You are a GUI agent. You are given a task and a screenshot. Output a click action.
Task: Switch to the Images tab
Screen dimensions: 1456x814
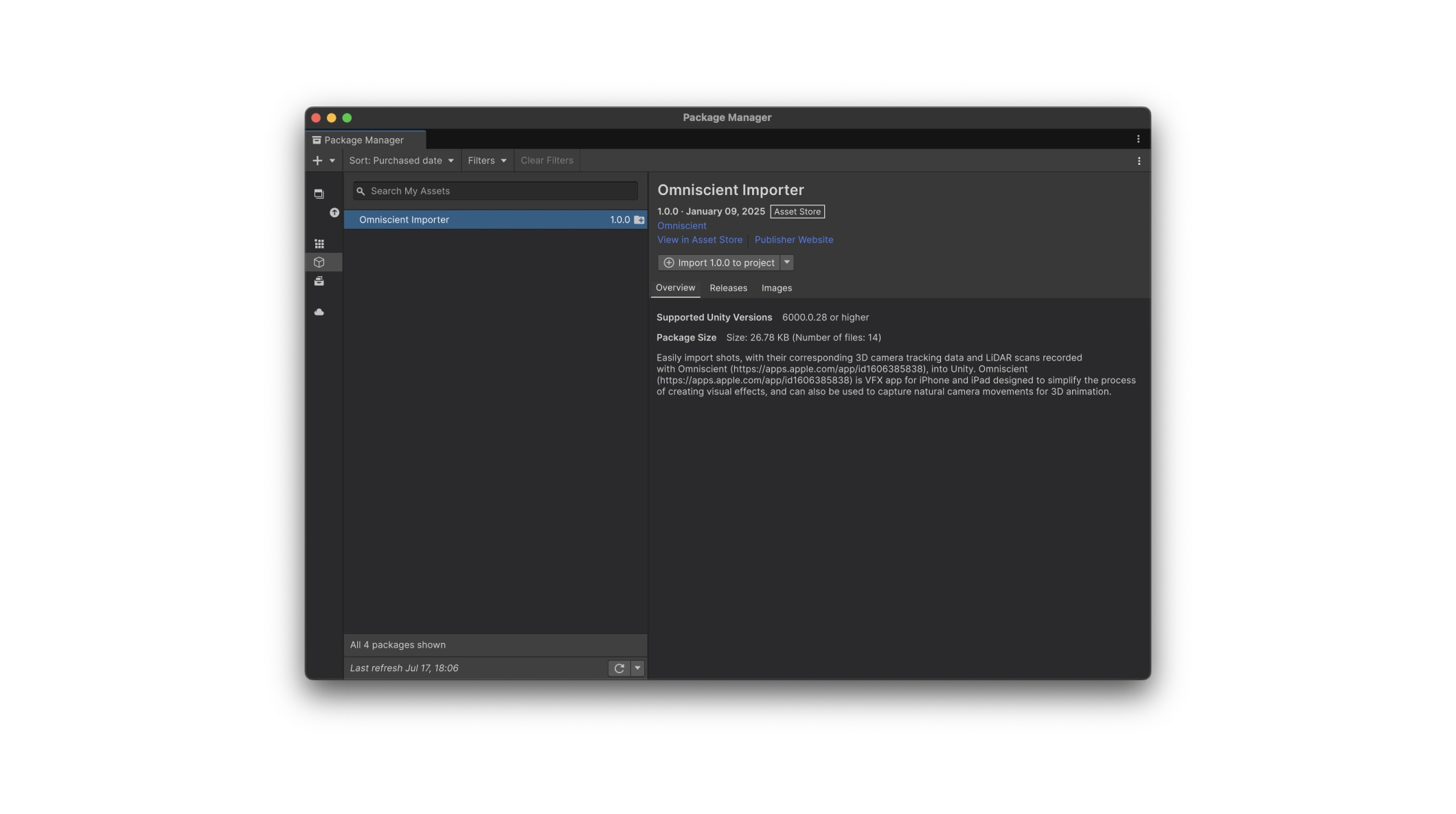coord(776,289)
